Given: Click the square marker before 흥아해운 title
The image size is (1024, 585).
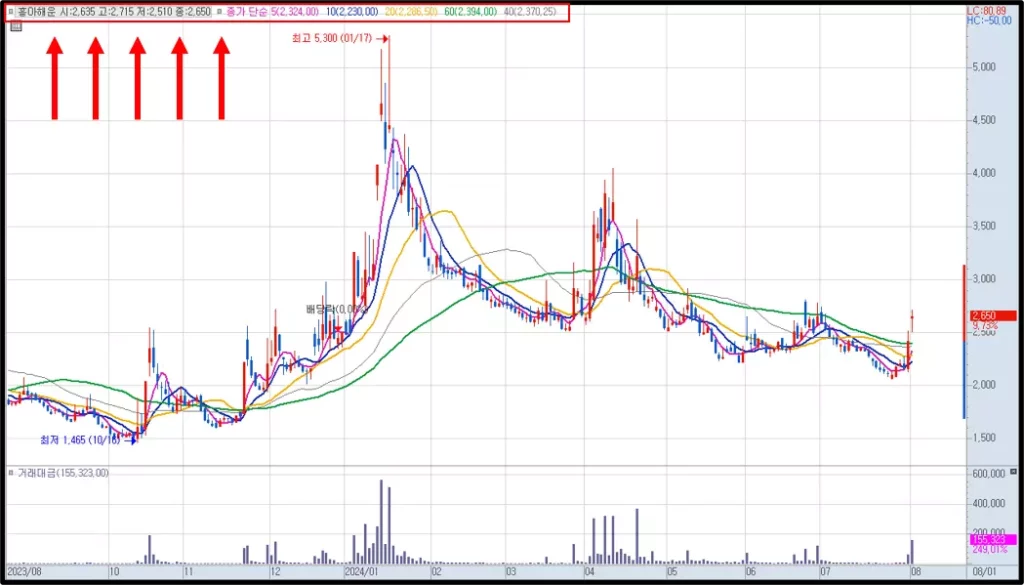Looking at the screenshot, I should 10,12.
